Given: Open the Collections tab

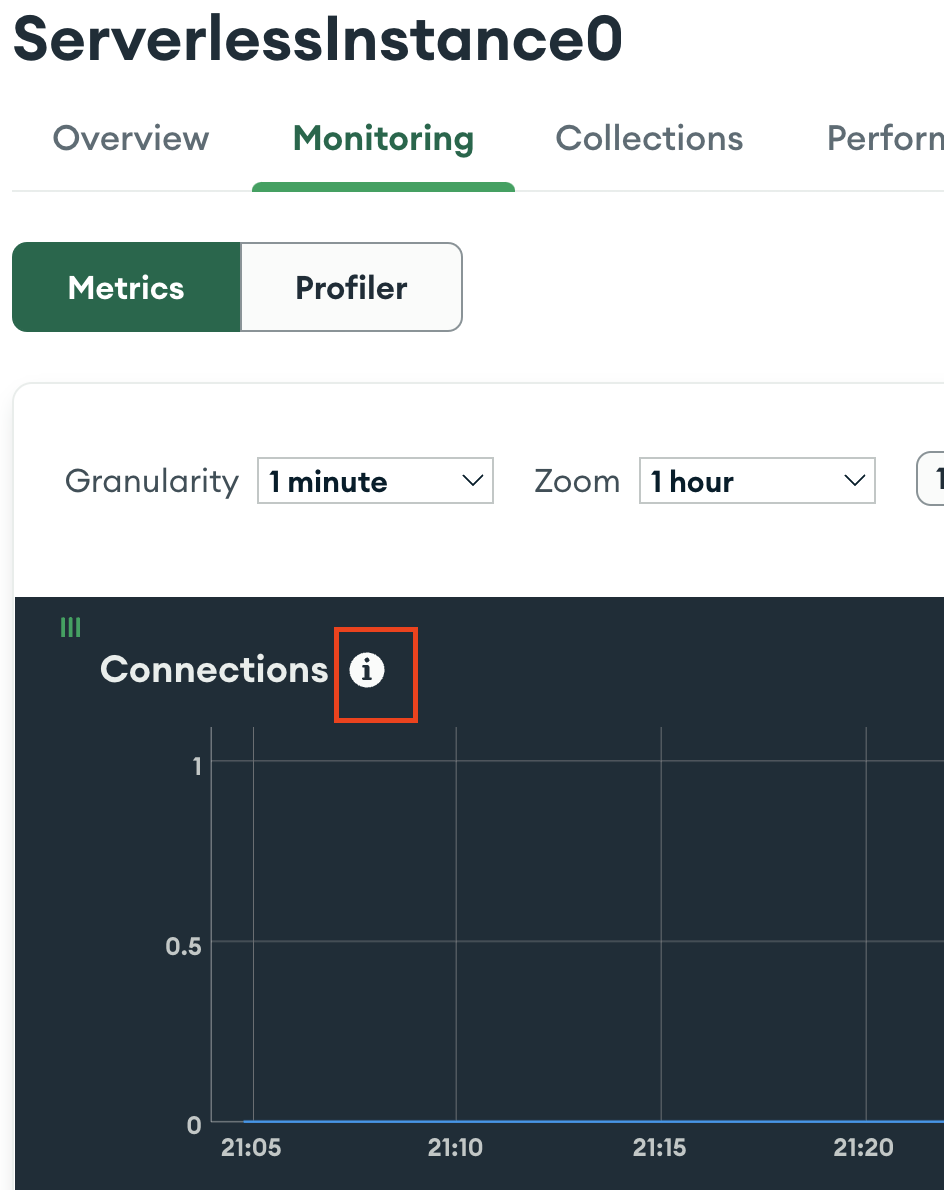Looking at the screenshot, I should [x=648, y=138].
